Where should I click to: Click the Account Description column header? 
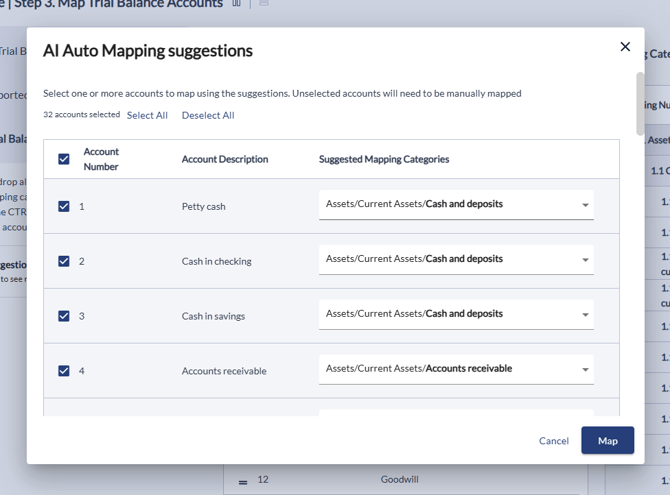coord(225,159)
